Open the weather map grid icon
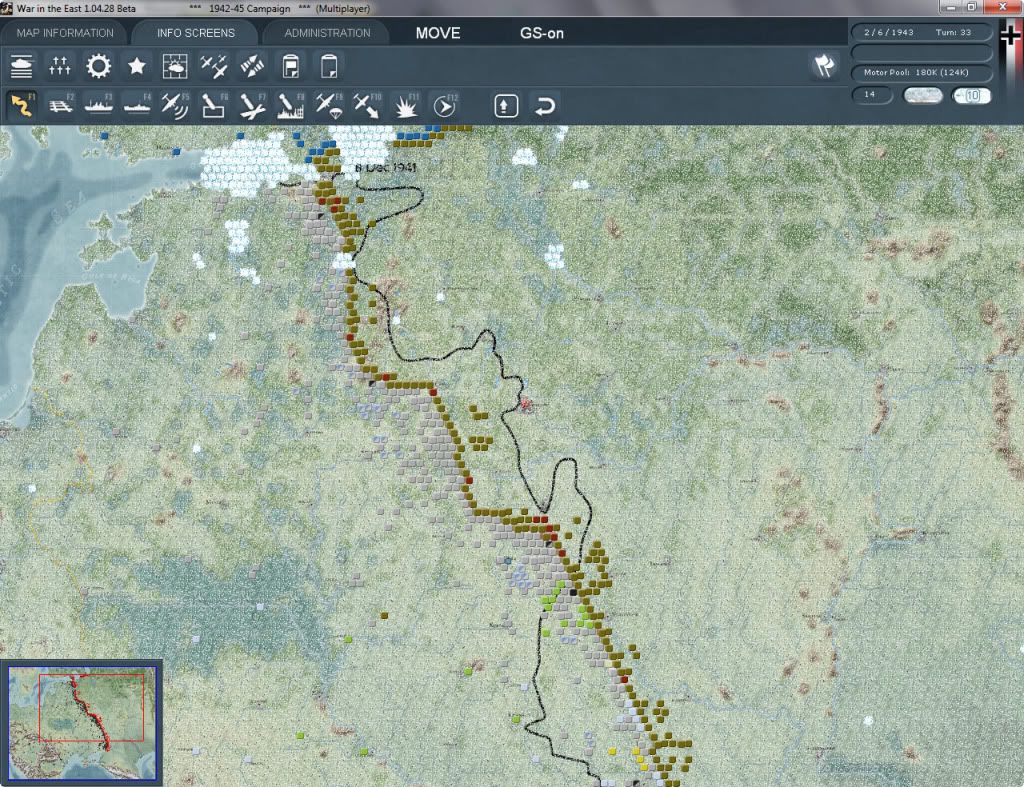The image size is (1024, 787). coord(175,67)
